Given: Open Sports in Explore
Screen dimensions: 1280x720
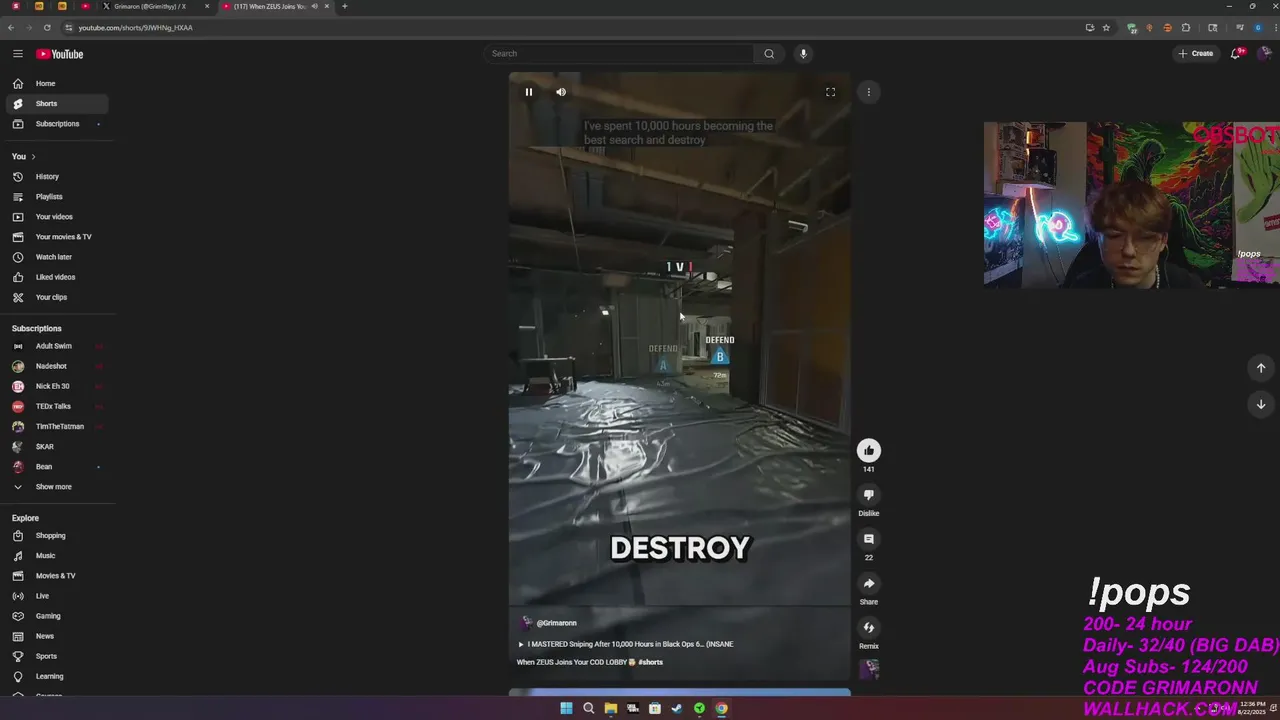Looking at the screenshot, I should pos(57,656).
